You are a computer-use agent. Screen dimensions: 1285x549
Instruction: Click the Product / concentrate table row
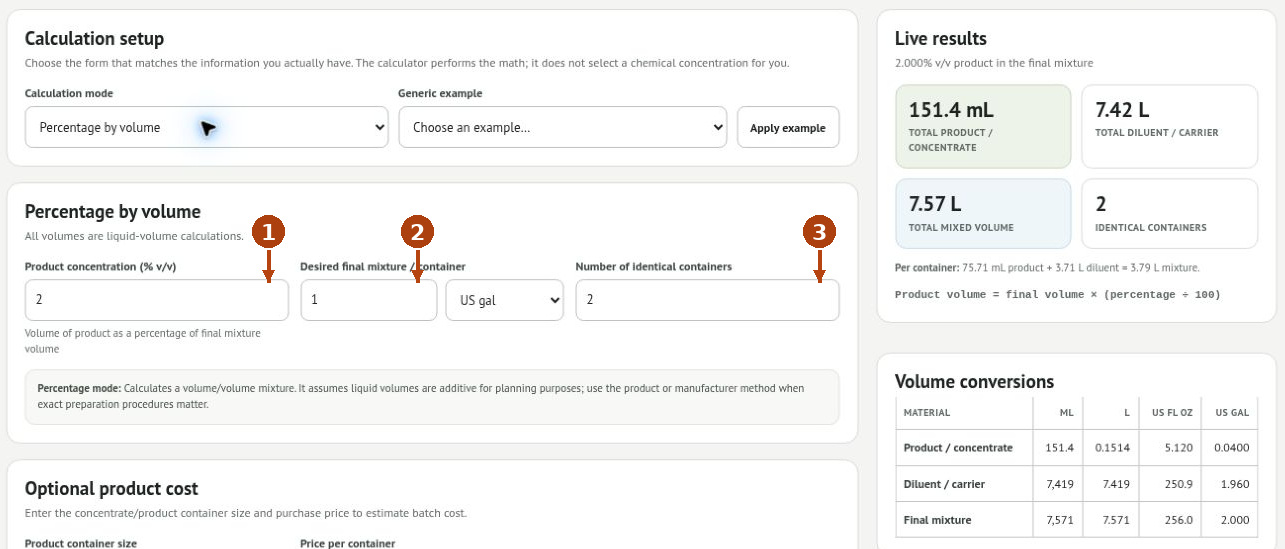pos(1076,447)
